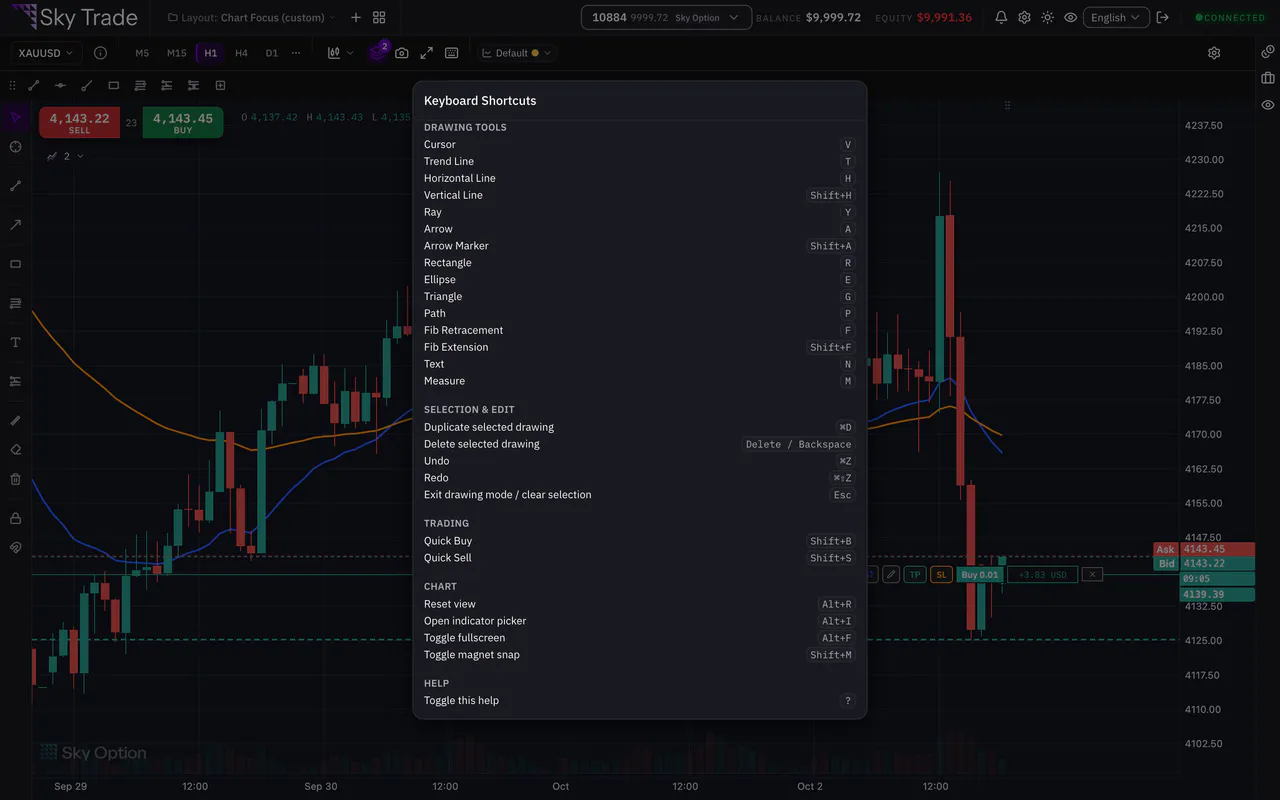Toggle the eye icon in right sidebar
Image resolution: width=1280 pixels, height=800 pixels.
click(1268, 105)
